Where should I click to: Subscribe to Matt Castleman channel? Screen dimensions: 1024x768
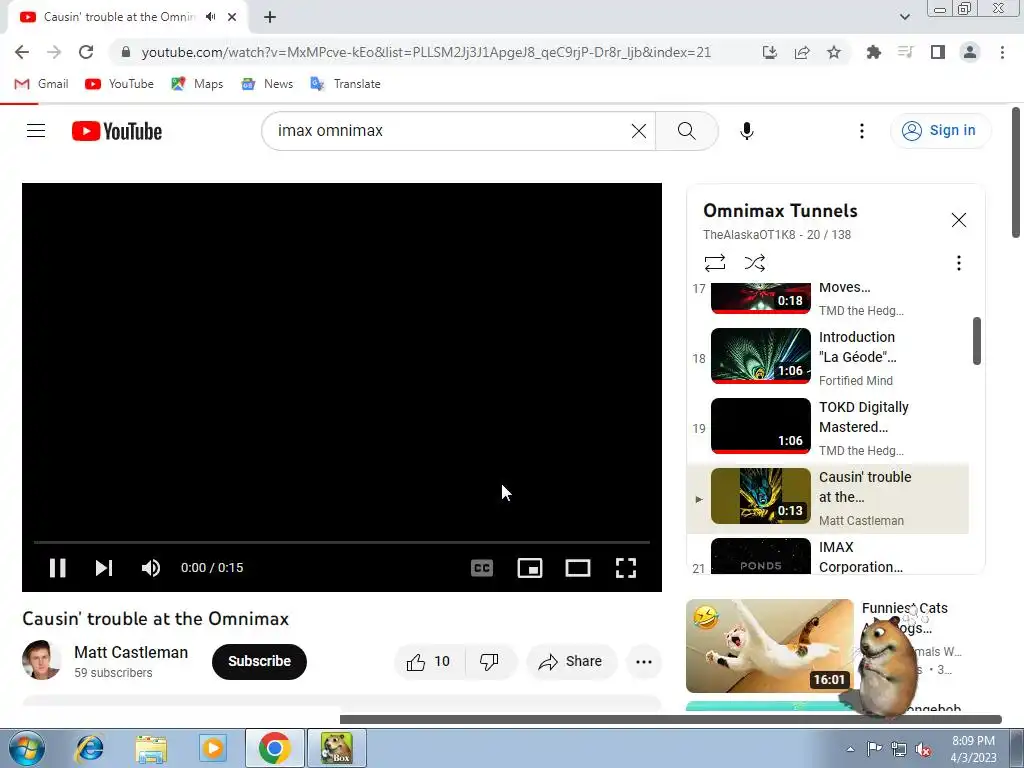click(259, 661)
